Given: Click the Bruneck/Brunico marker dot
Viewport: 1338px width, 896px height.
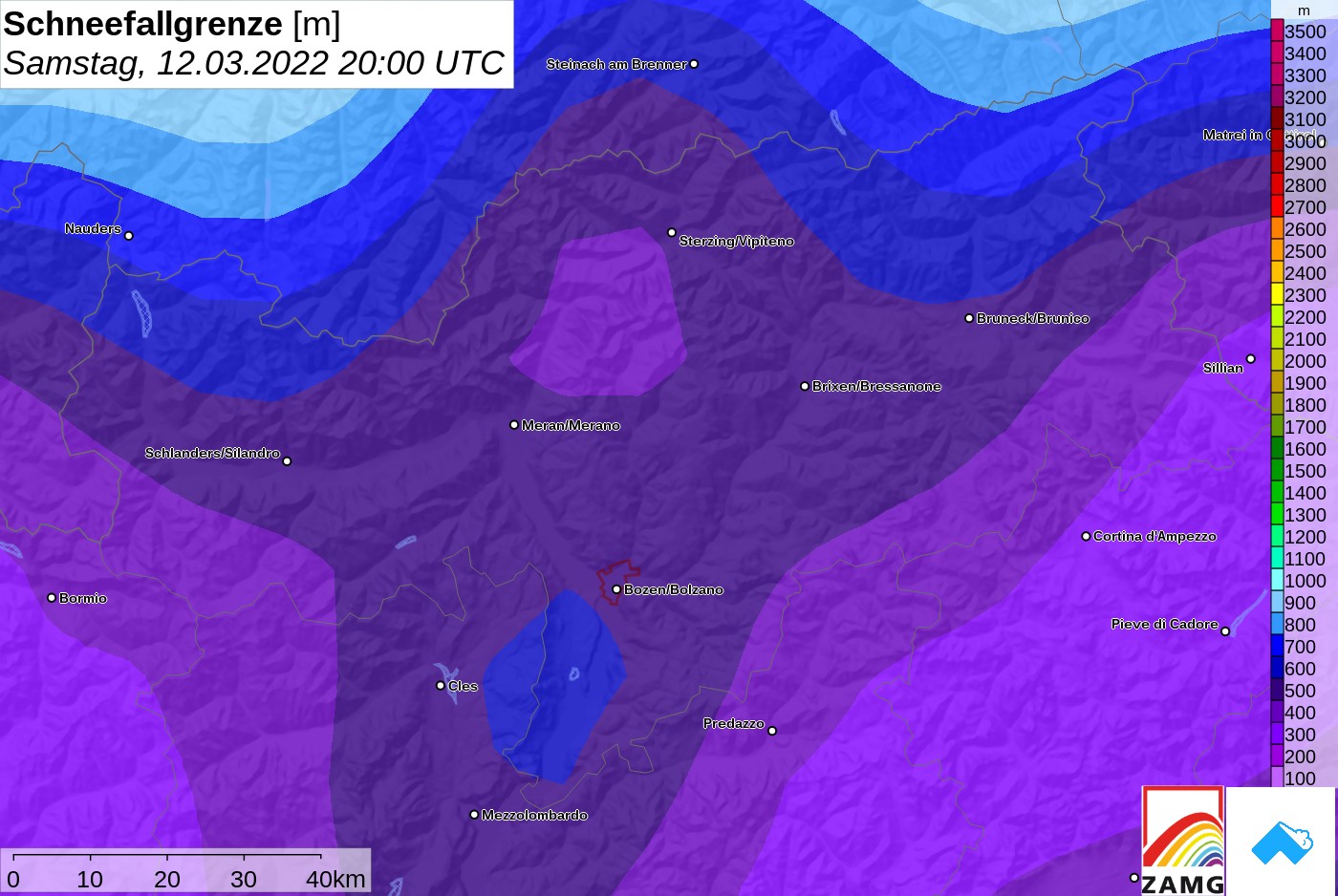Looking at the screenshot, I should point(969,318).
